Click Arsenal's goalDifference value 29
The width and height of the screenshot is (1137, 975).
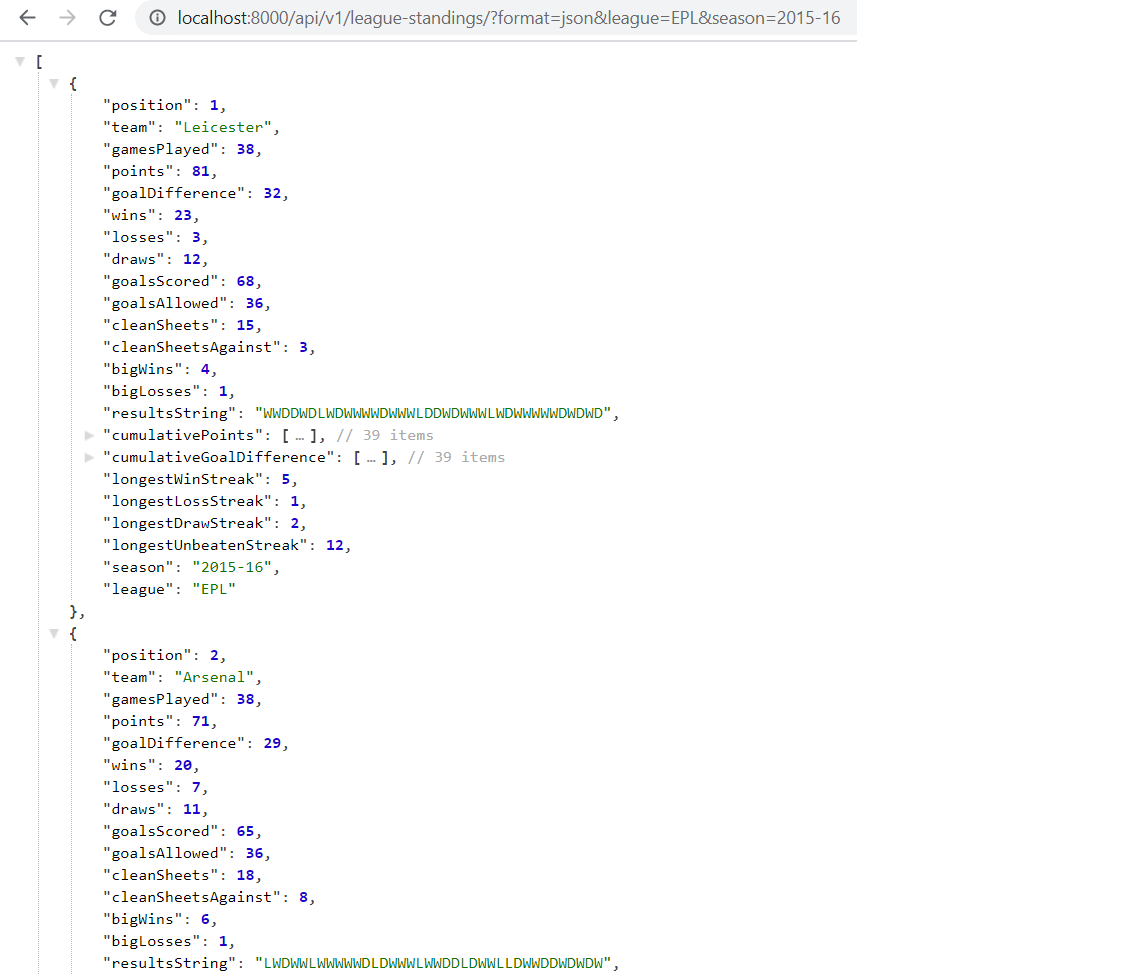(x=272, y=744)
